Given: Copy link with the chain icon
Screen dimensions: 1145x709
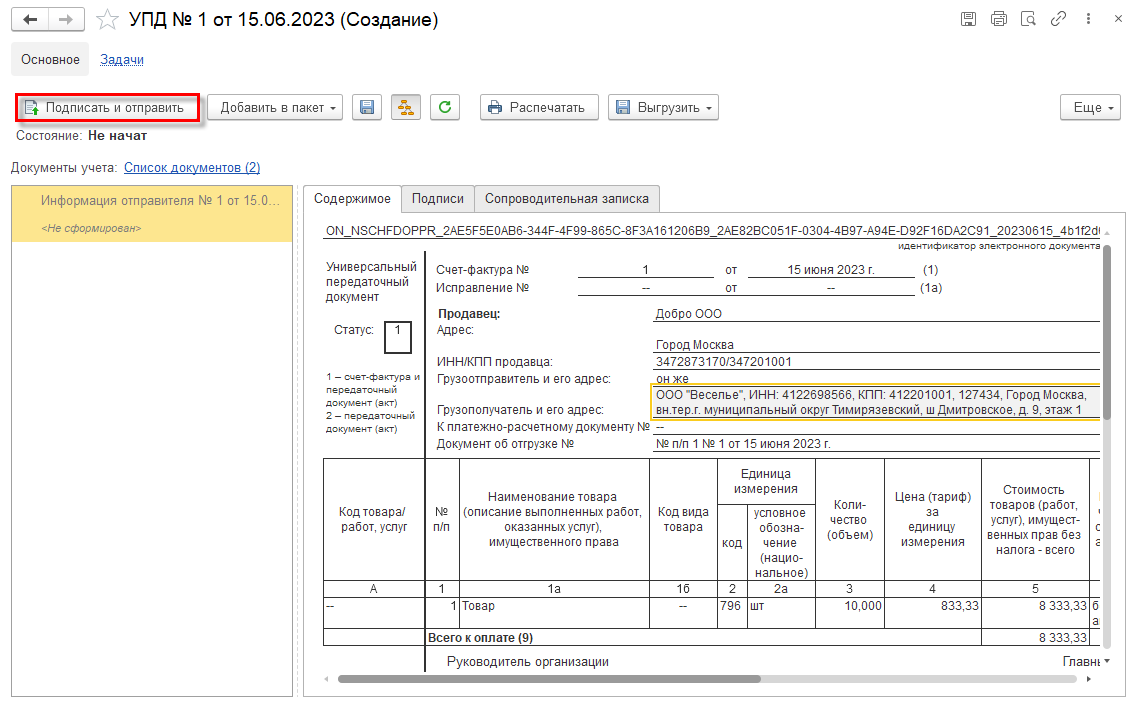Looking at the screenshot, I should pyautogui.click(x=1058, y=19).
